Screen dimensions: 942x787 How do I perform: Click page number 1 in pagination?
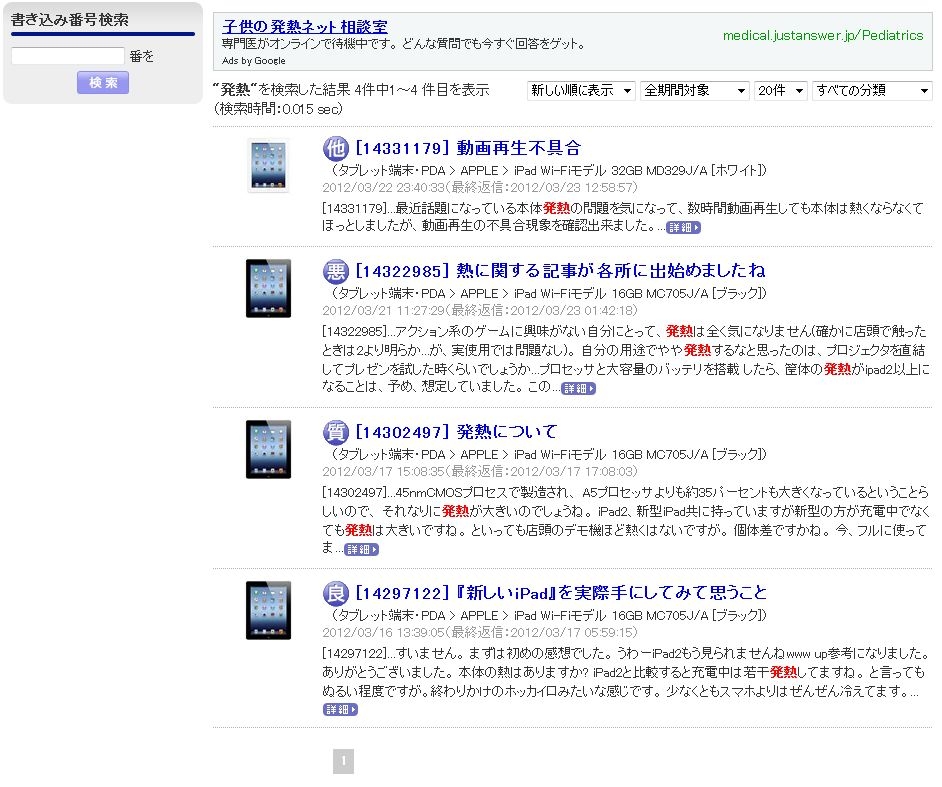click(343, 761)
